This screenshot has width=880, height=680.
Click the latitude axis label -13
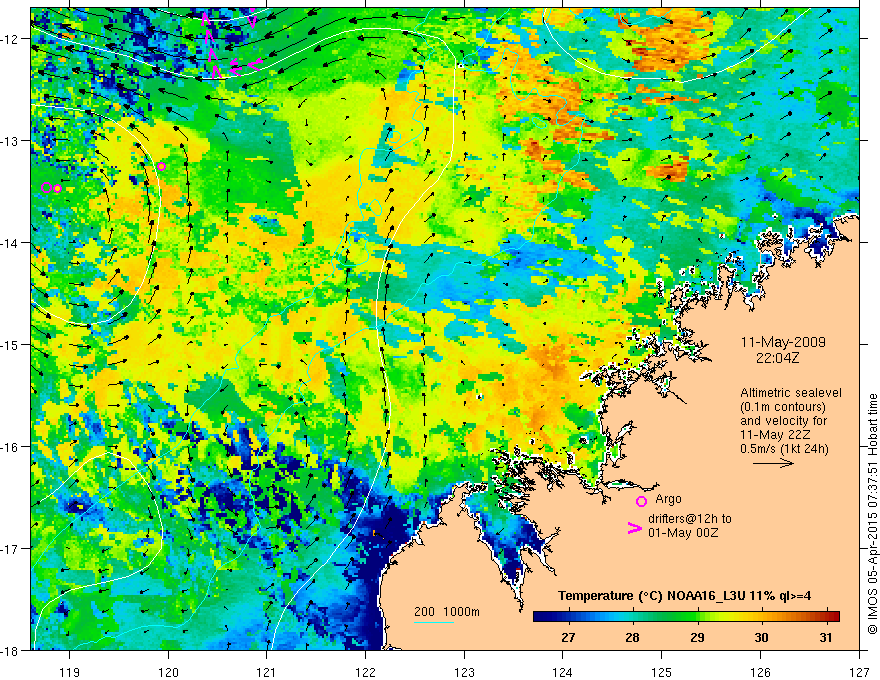(11, 140)
